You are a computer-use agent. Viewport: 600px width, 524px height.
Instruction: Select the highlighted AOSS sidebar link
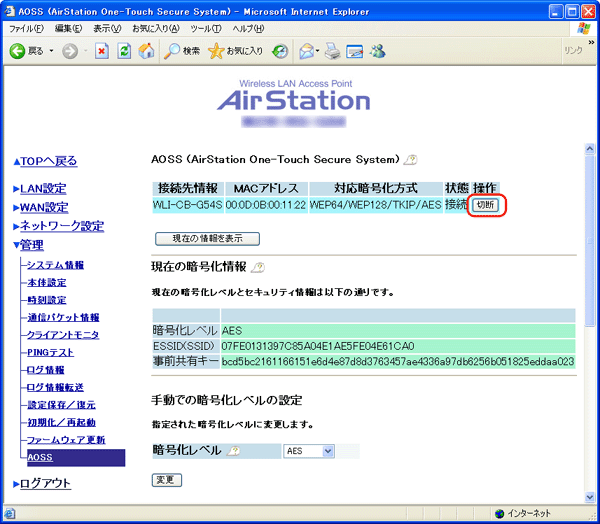(40, 457)
